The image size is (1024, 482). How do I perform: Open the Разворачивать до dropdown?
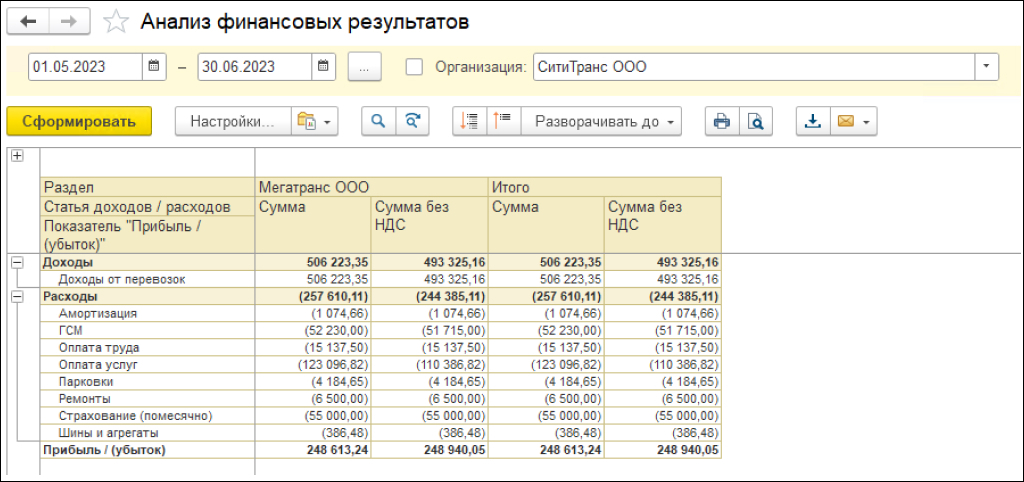click(x=601, y=121)
